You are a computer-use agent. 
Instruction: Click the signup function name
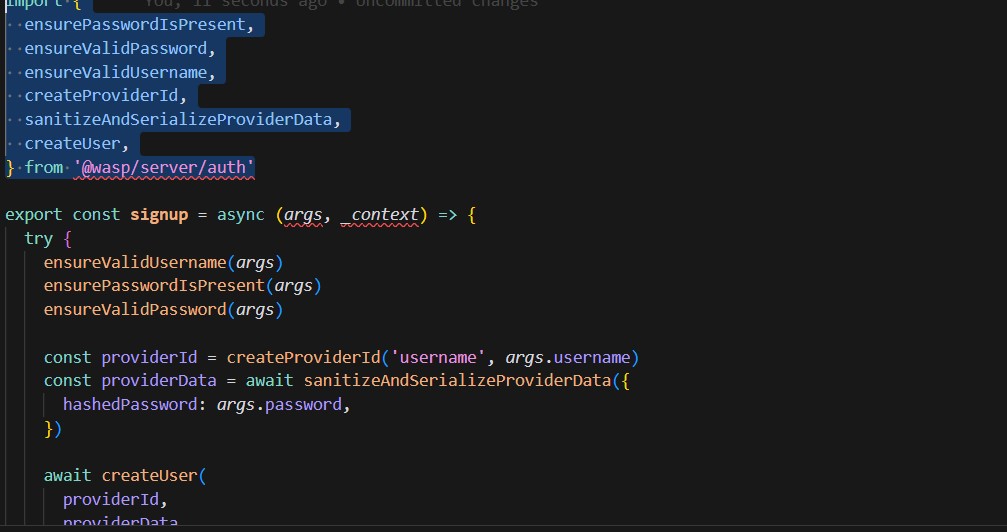159,215
